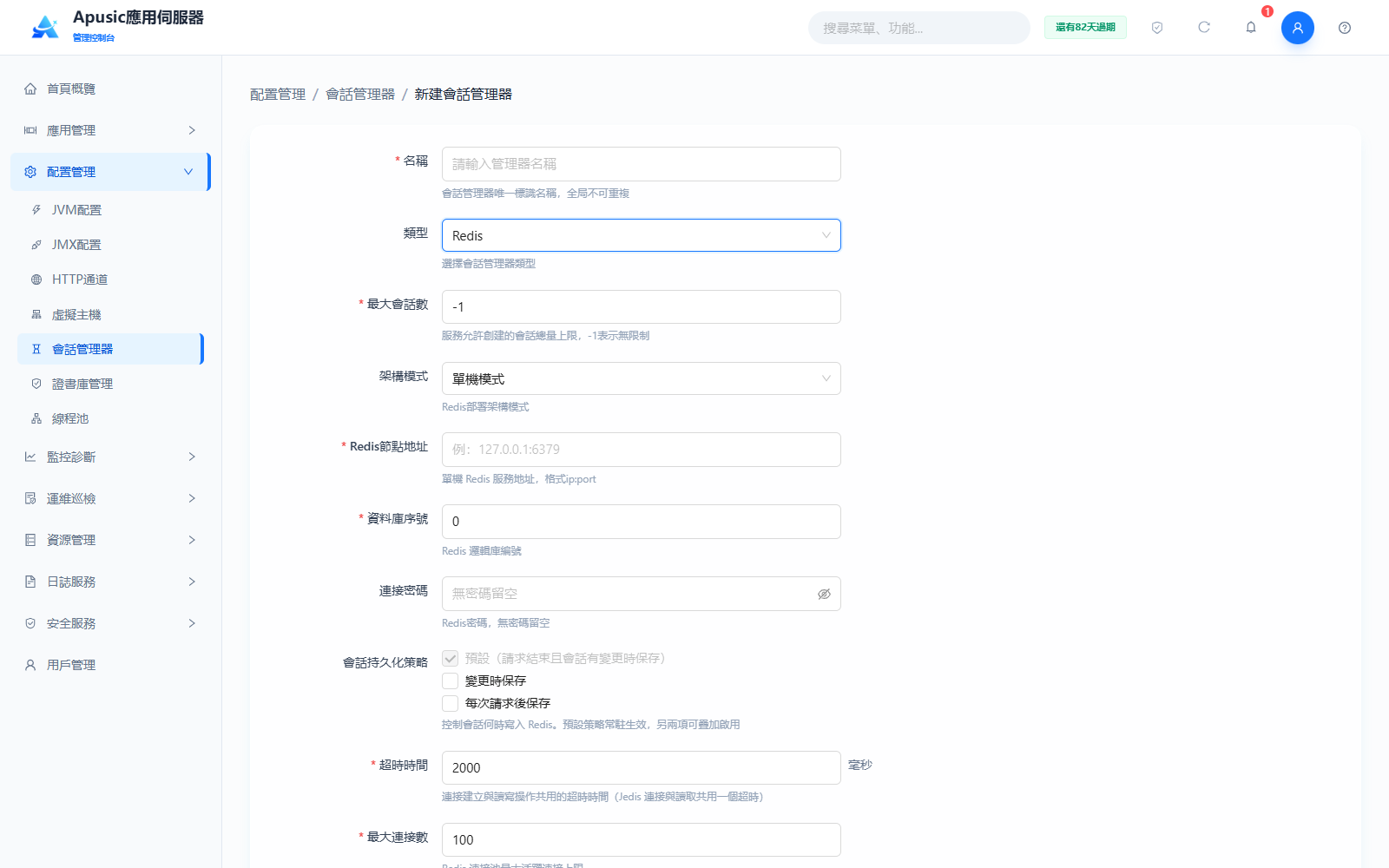Viewport: 1389px width, 868px height.
Task: Click the 超時時間 field showing 2000
Action: coord(641,767)
